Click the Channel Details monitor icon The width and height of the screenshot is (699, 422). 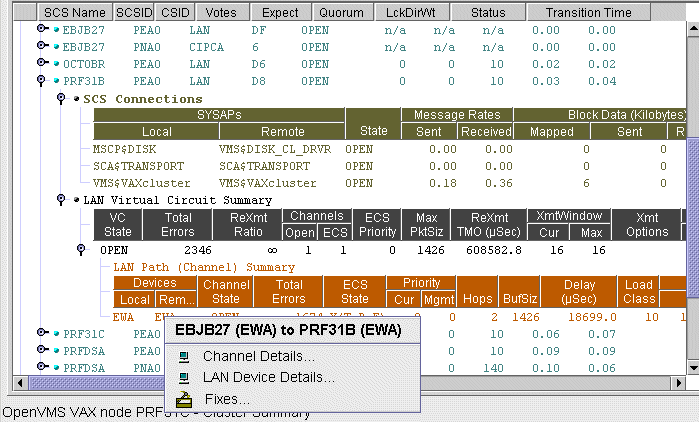183,357
